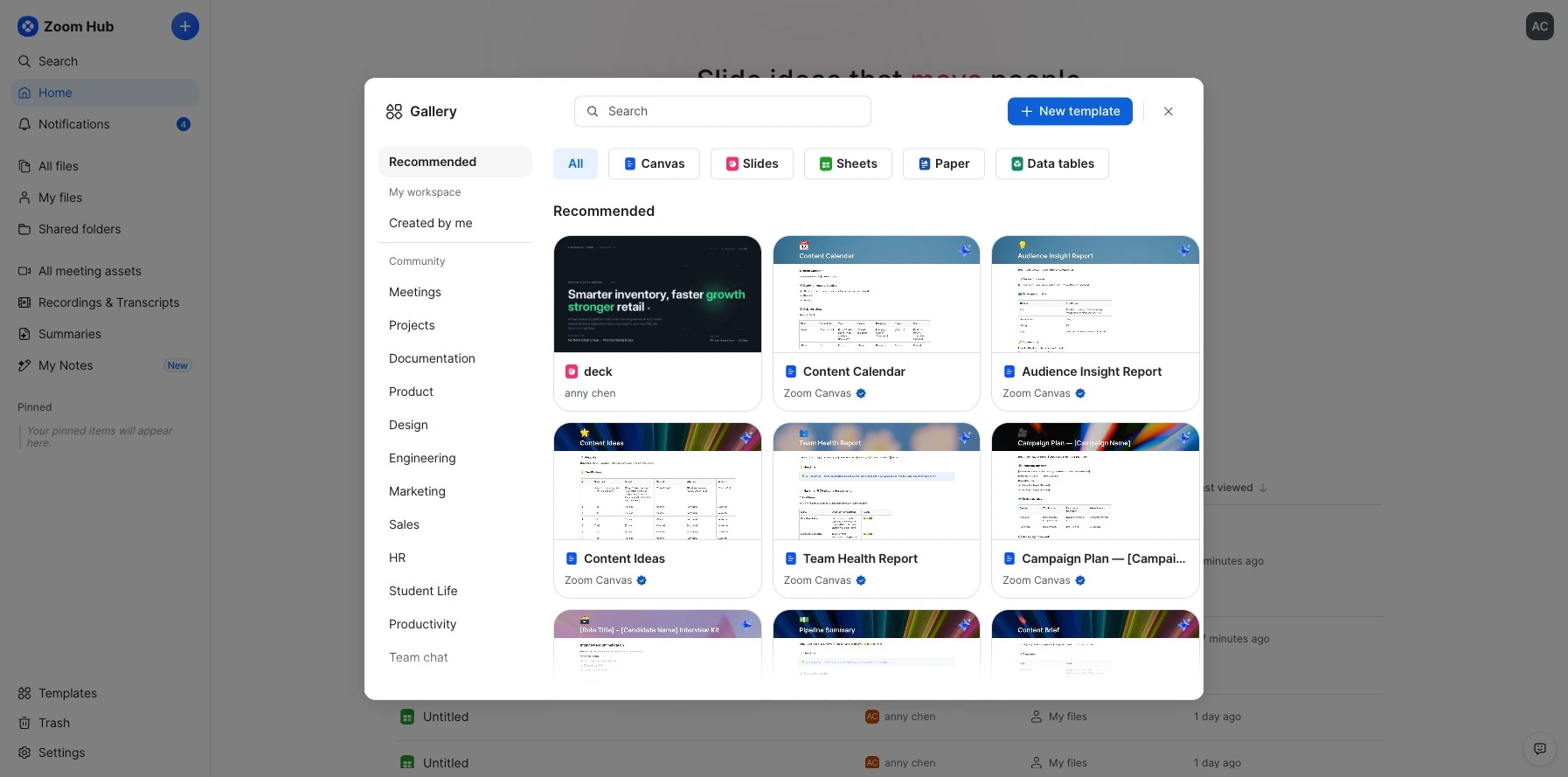The width and height of the screenshot is (1568, 777).
Task: Click the notifications count badge
Action: click(x=184, y=124)
